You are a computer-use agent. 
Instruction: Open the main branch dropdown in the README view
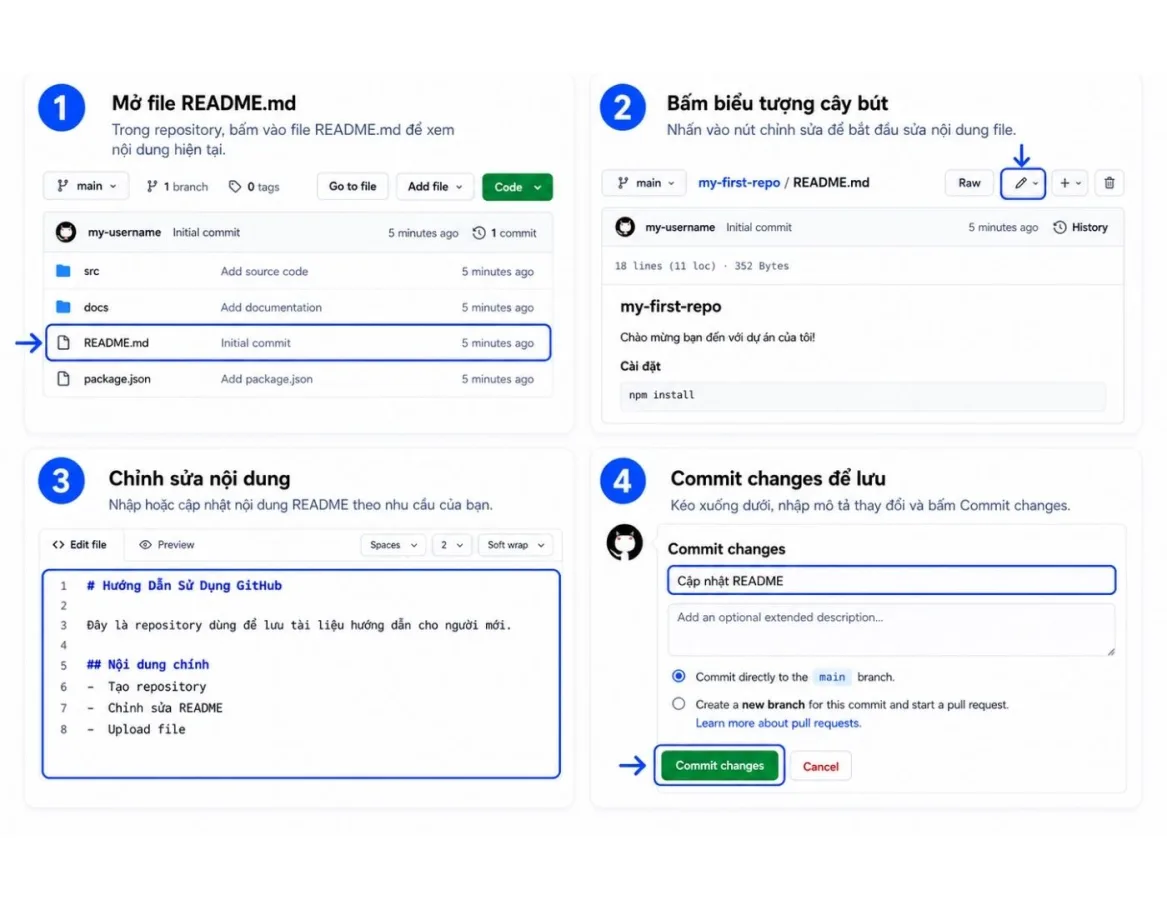(644, 183)
